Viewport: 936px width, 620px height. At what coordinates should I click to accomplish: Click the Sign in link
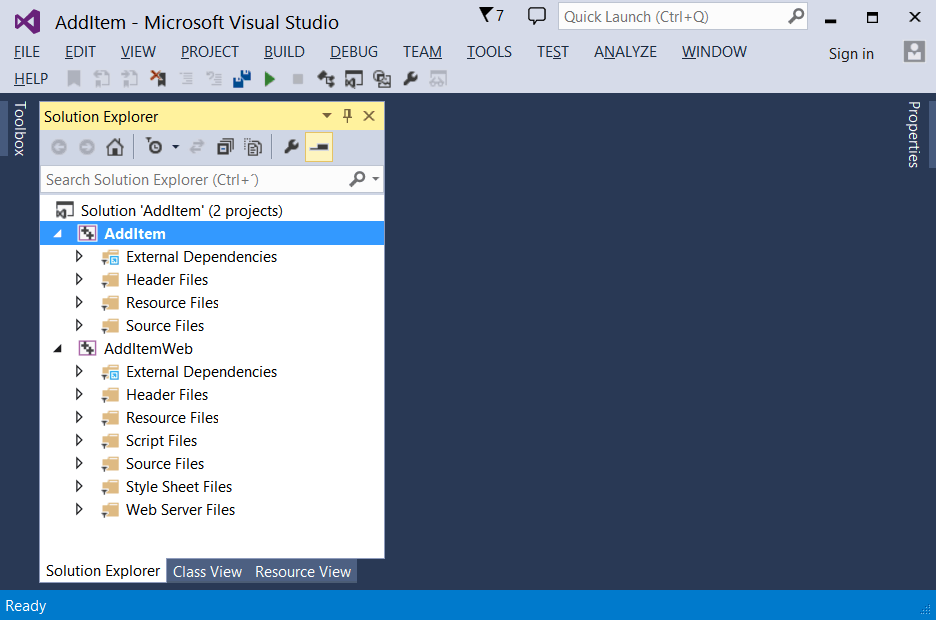point(851,54)
